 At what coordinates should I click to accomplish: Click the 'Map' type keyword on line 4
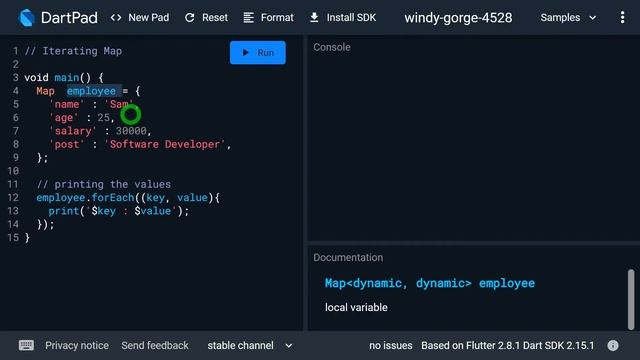coord(45,91)
